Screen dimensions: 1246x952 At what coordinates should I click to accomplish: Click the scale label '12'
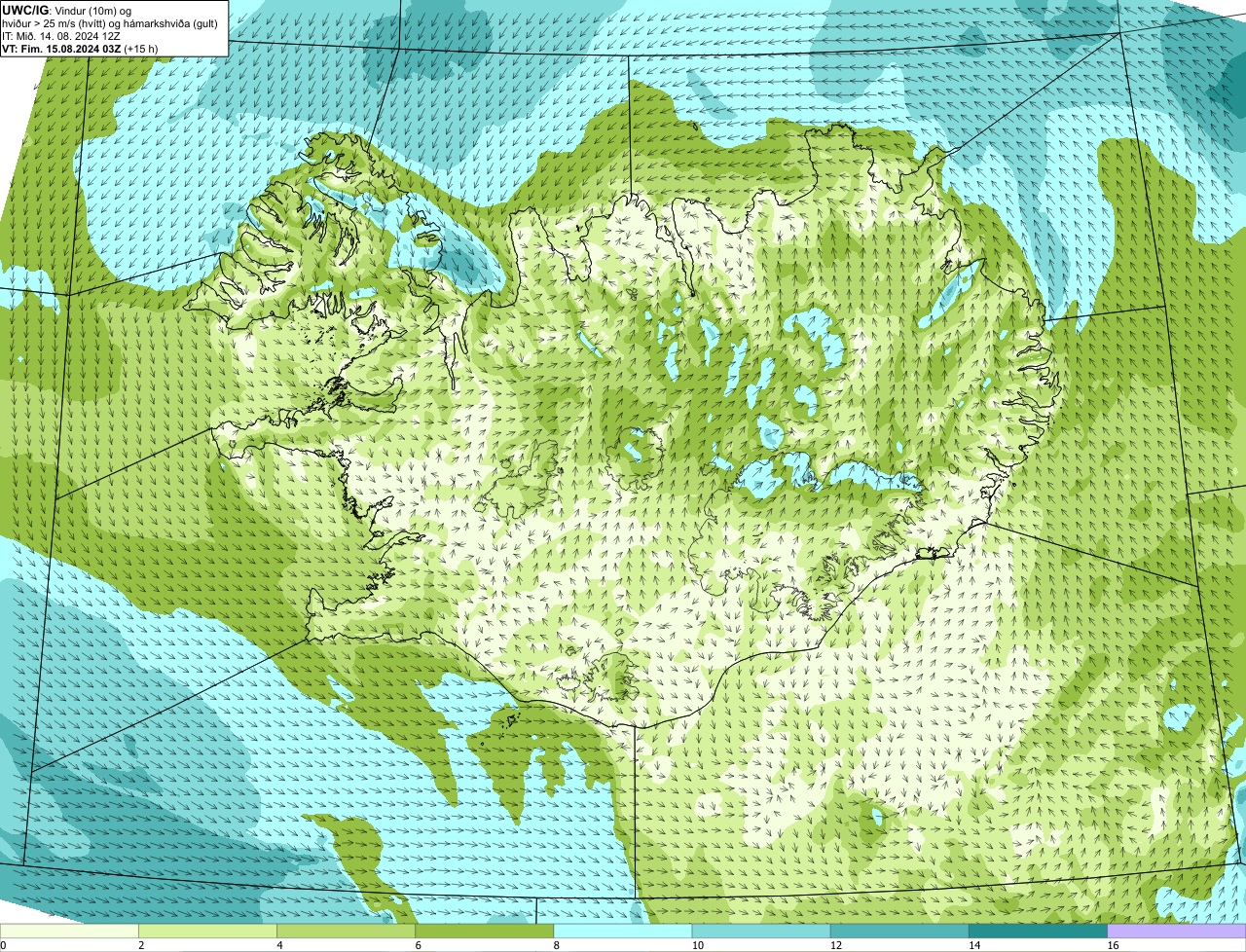point(835,945)
